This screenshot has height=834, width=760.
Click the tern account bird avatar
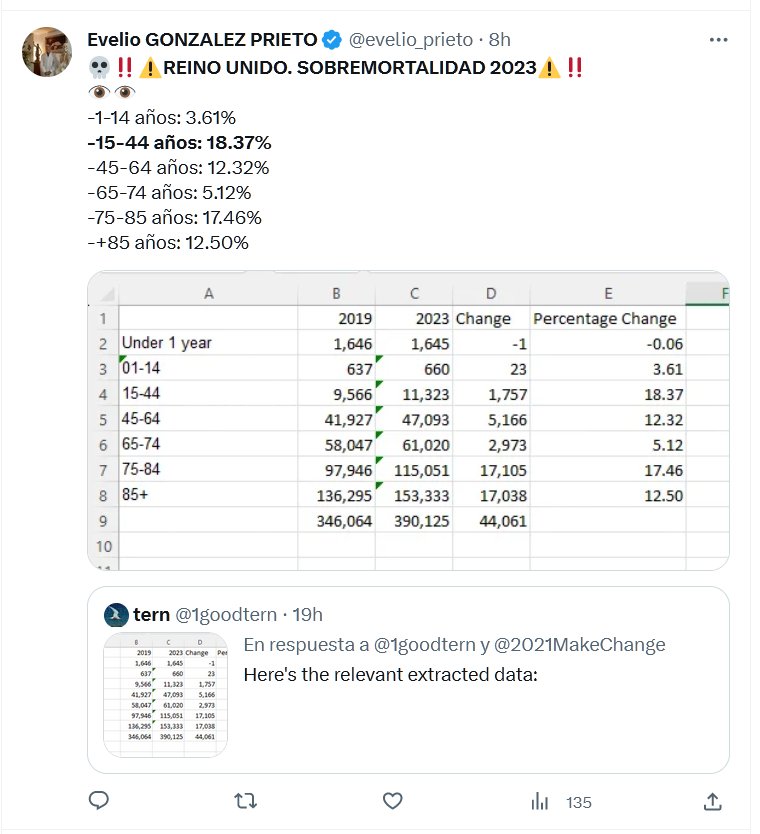(117, 614)
